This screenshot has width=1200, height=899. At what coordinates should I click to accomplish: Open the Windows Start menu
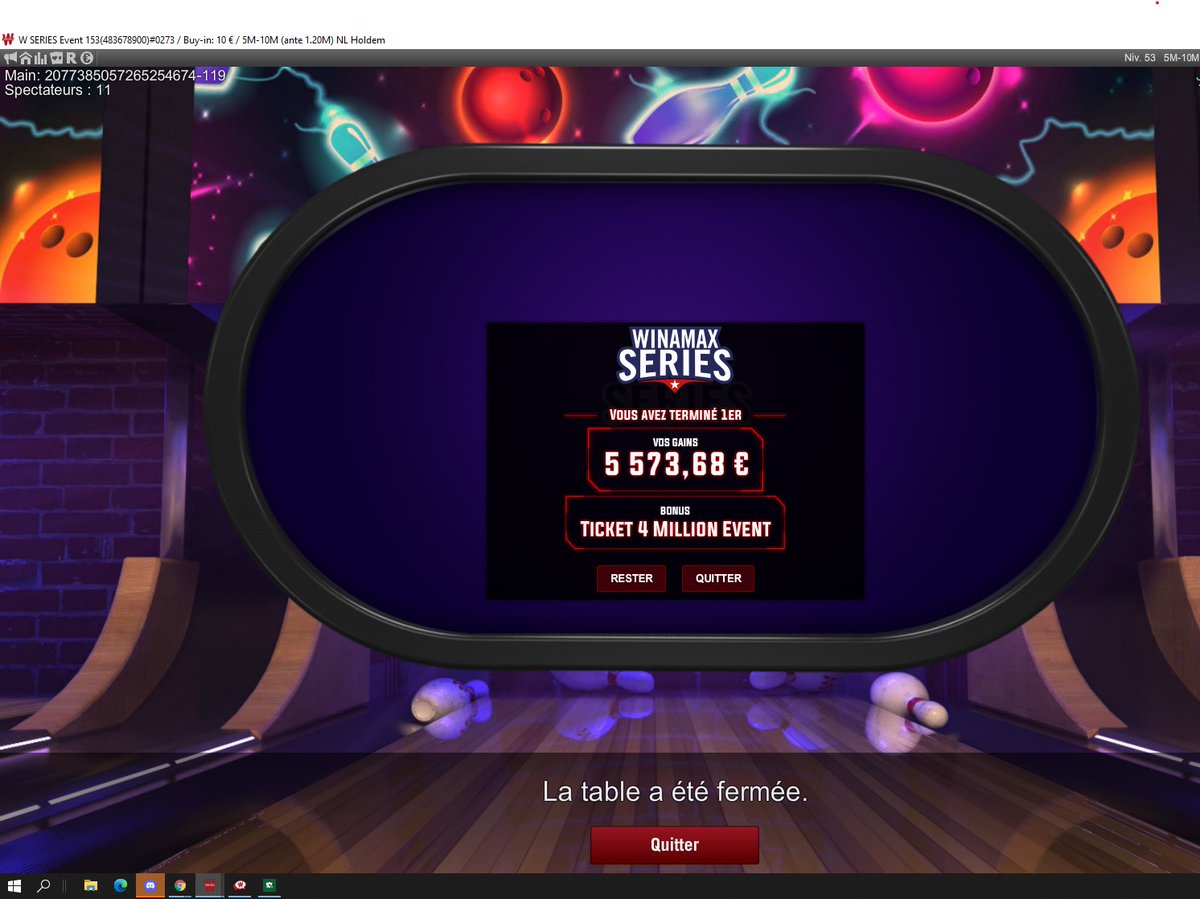(x=15, y=885)
